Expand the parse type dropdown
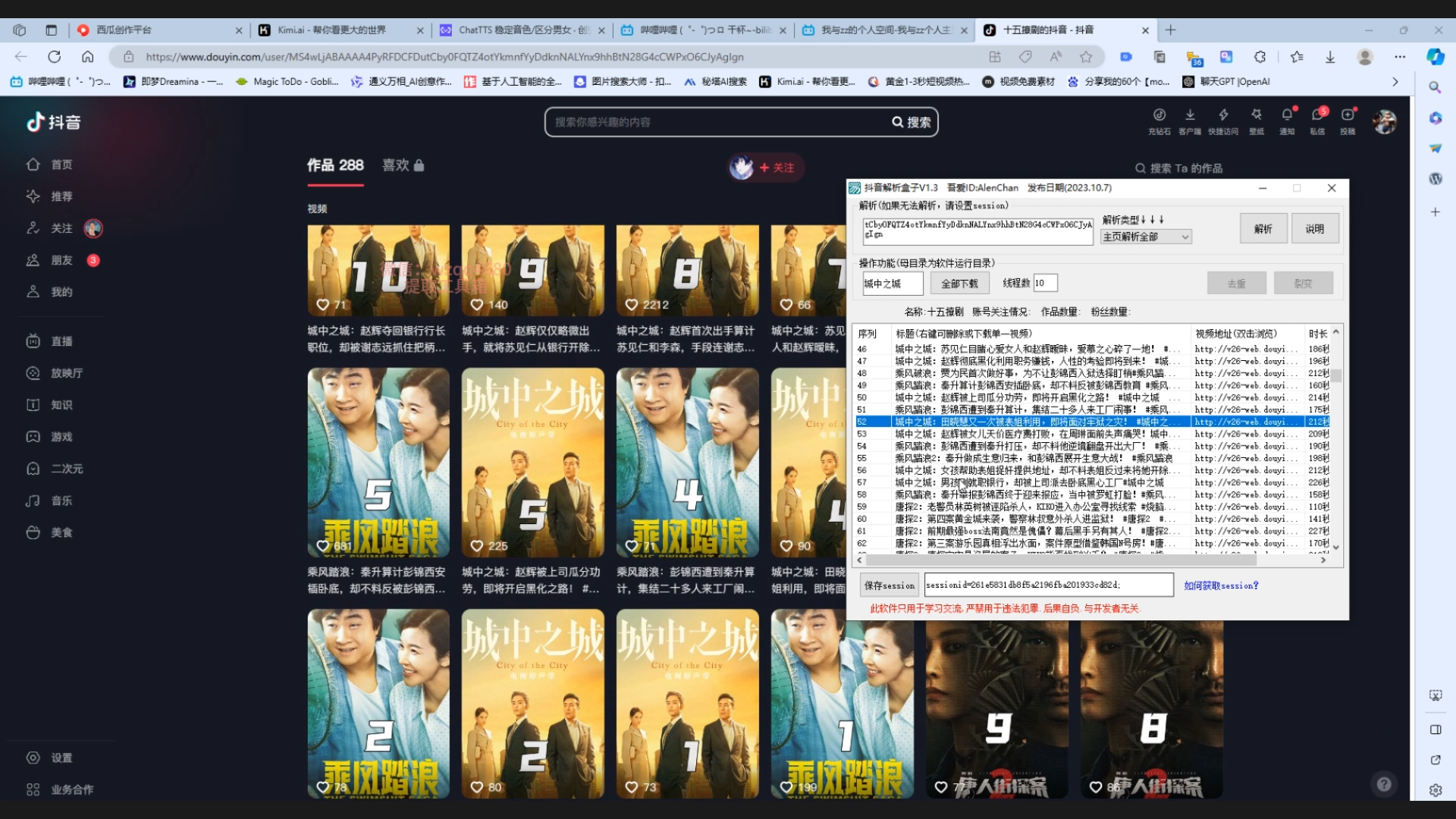This screenshot has width=1456, height=819. click(x=1185, y=237)
